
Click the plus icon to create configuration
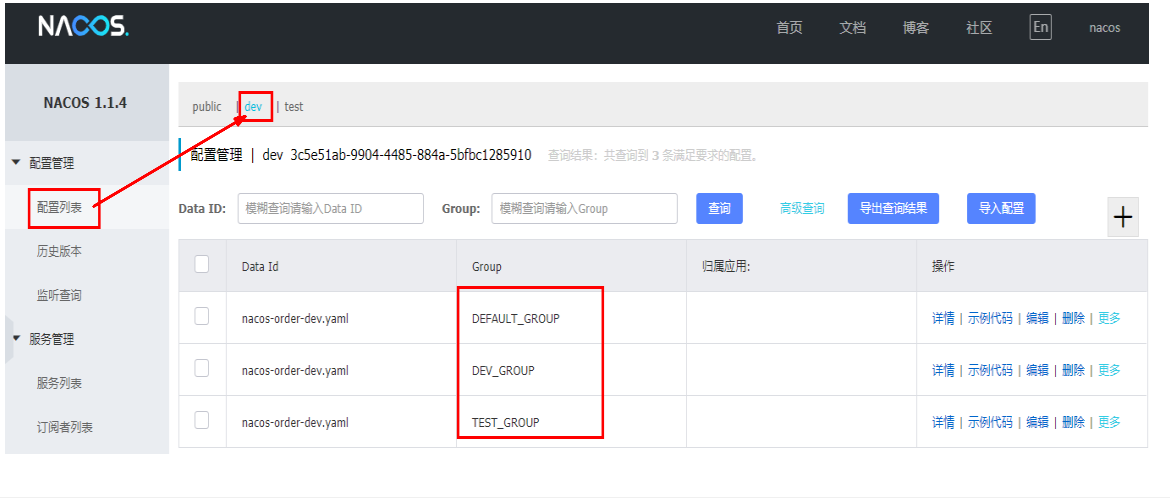(x=1123, y=217)
